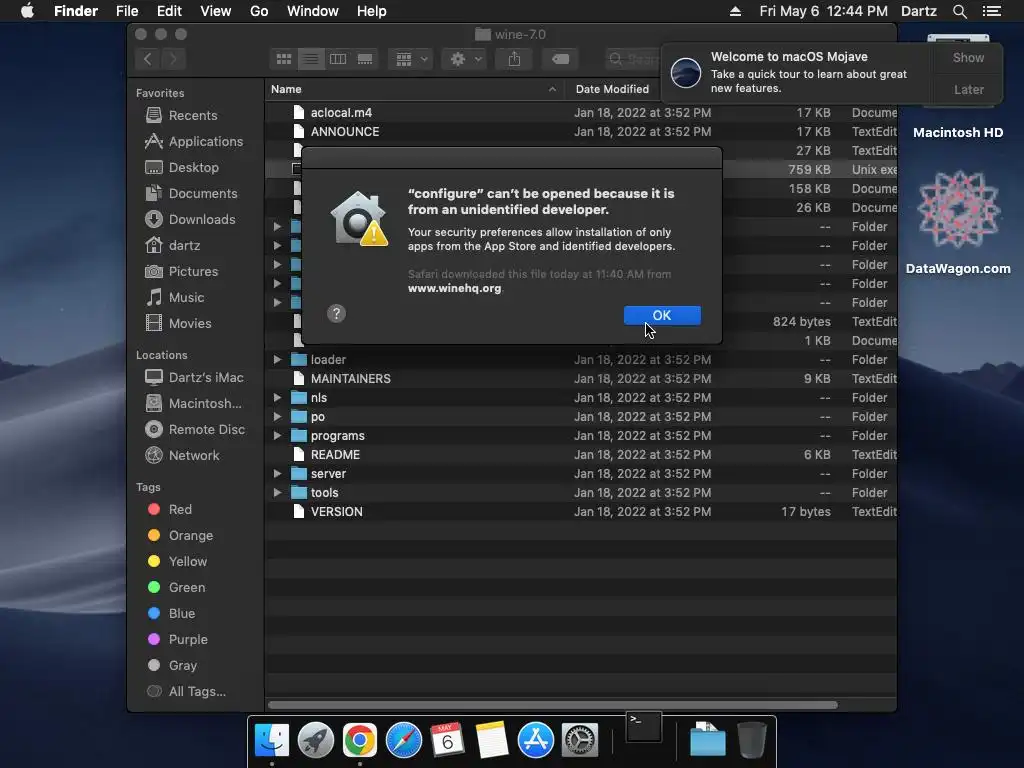This screenshot has height=768, width=1024.
Task: Open the Go menu
Action: (x=259, y=11)
